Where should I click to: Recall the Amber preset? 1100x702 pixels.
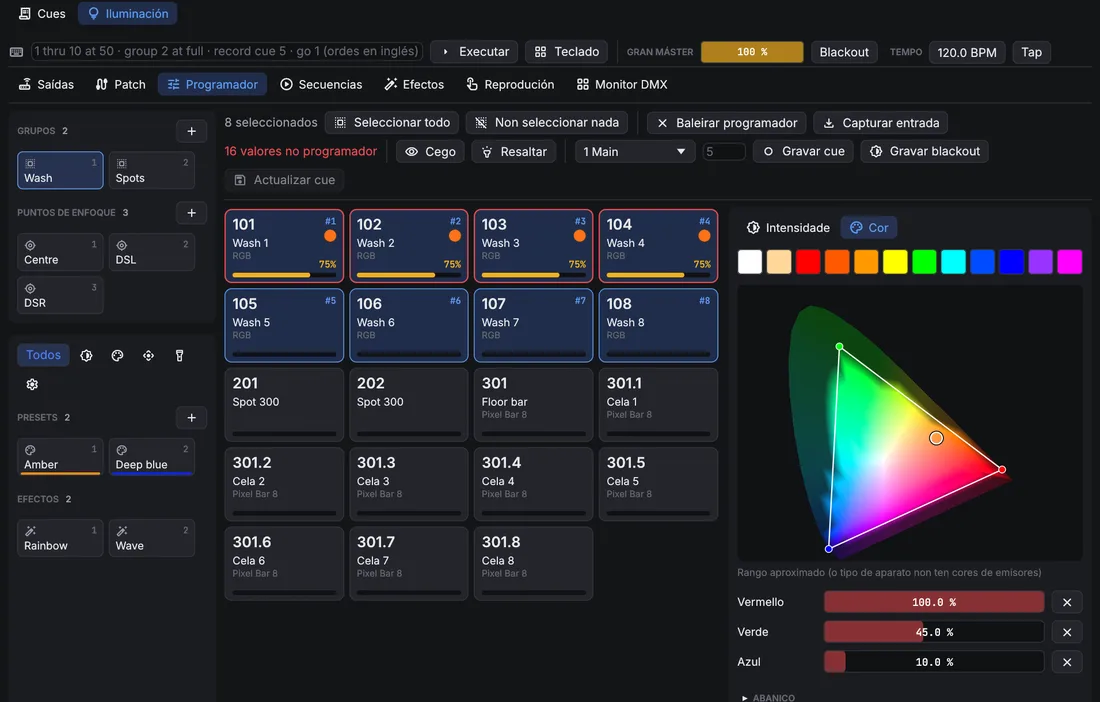(60, 457)
